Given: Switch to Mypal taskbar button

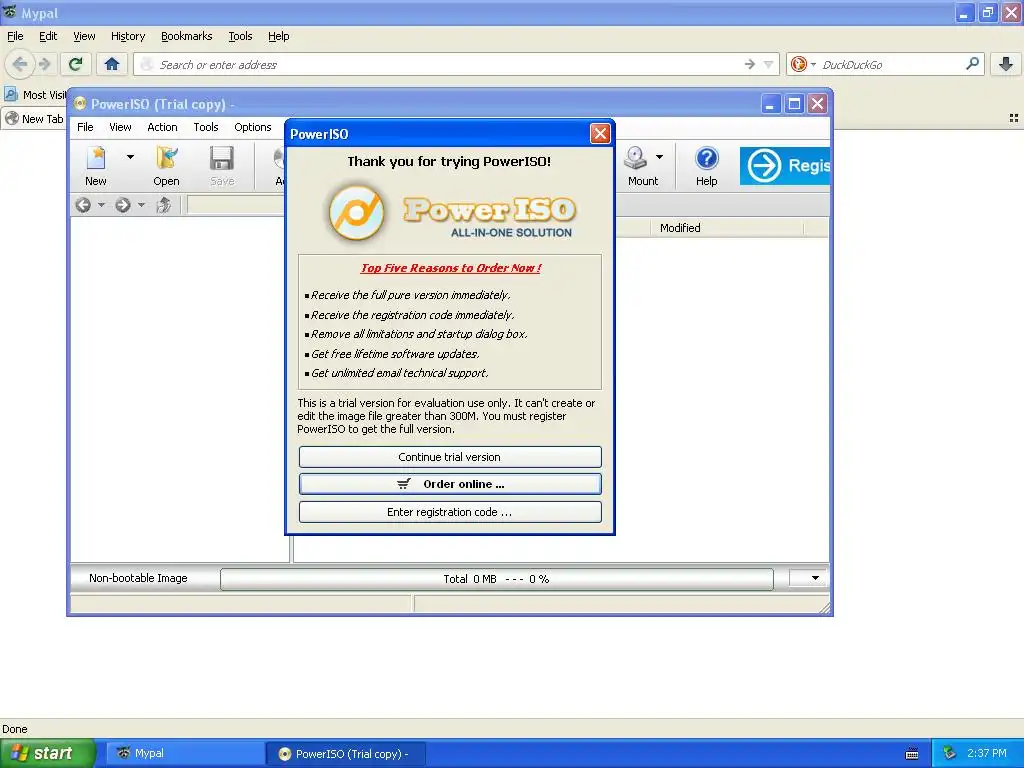Looking at the screenshot, I should tap(185, 754).
